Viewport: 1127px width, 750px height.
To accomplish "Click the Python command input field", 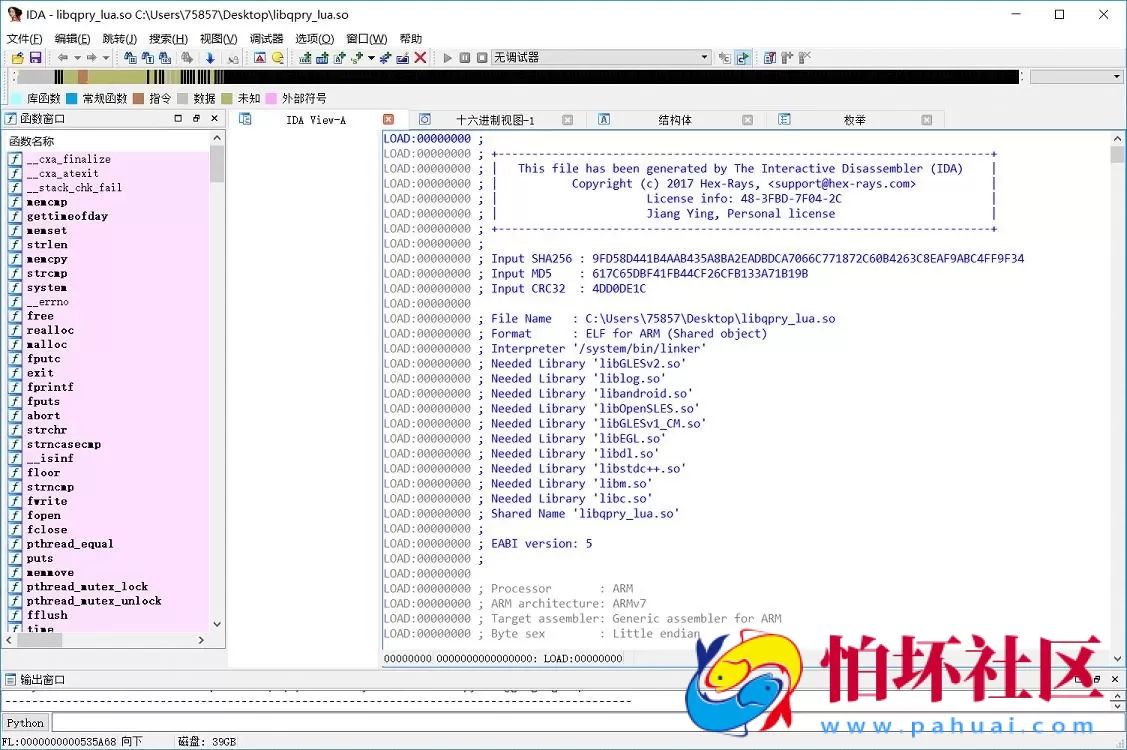I will pyautogui.click(x=580, y=723).
